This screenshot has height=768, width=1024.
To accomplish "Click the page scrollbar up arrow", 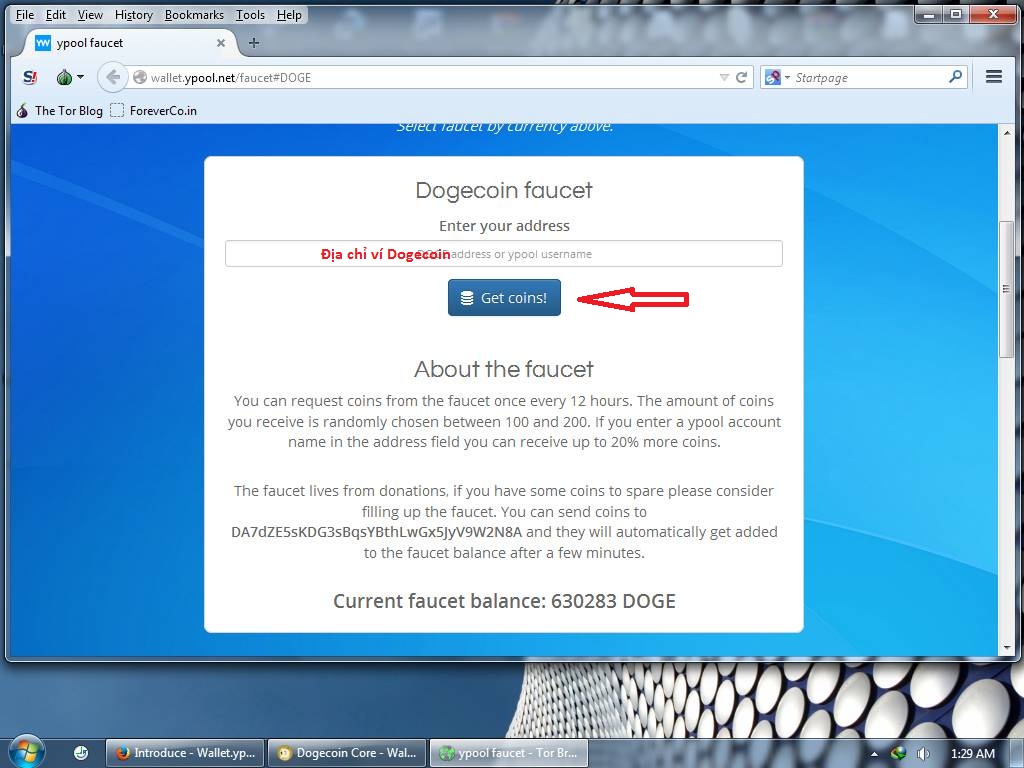I will click(1006, 133).
